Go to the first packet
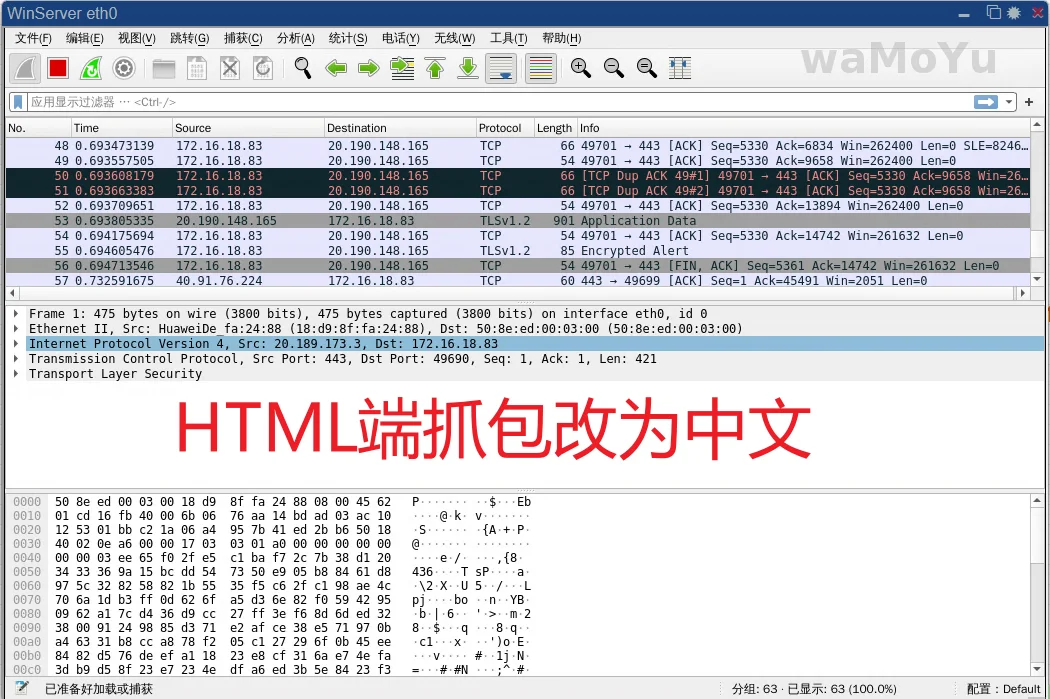 [x=434, y=68]
